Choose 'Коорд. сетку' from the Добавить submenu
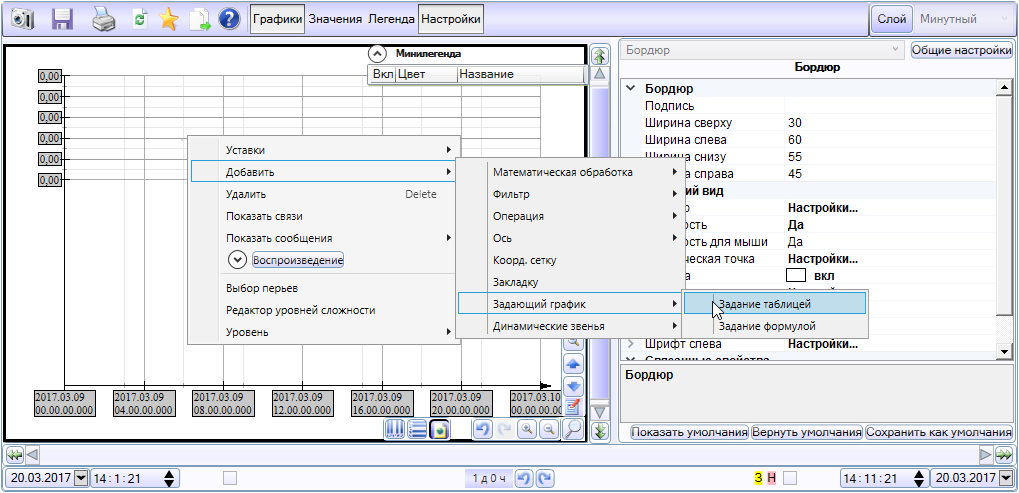 point(569,260)
